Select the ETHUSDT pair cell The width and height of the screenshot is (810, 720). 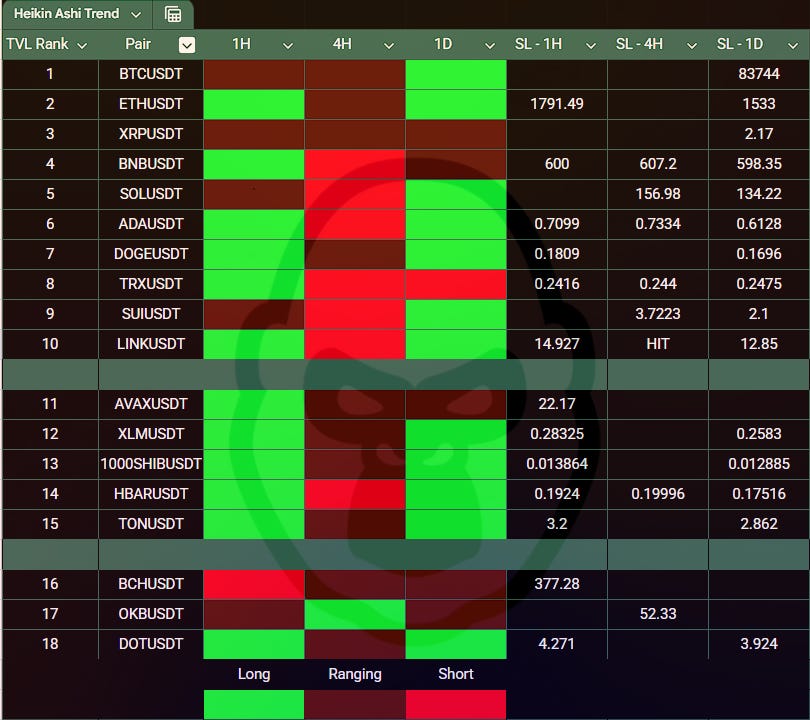151,104
